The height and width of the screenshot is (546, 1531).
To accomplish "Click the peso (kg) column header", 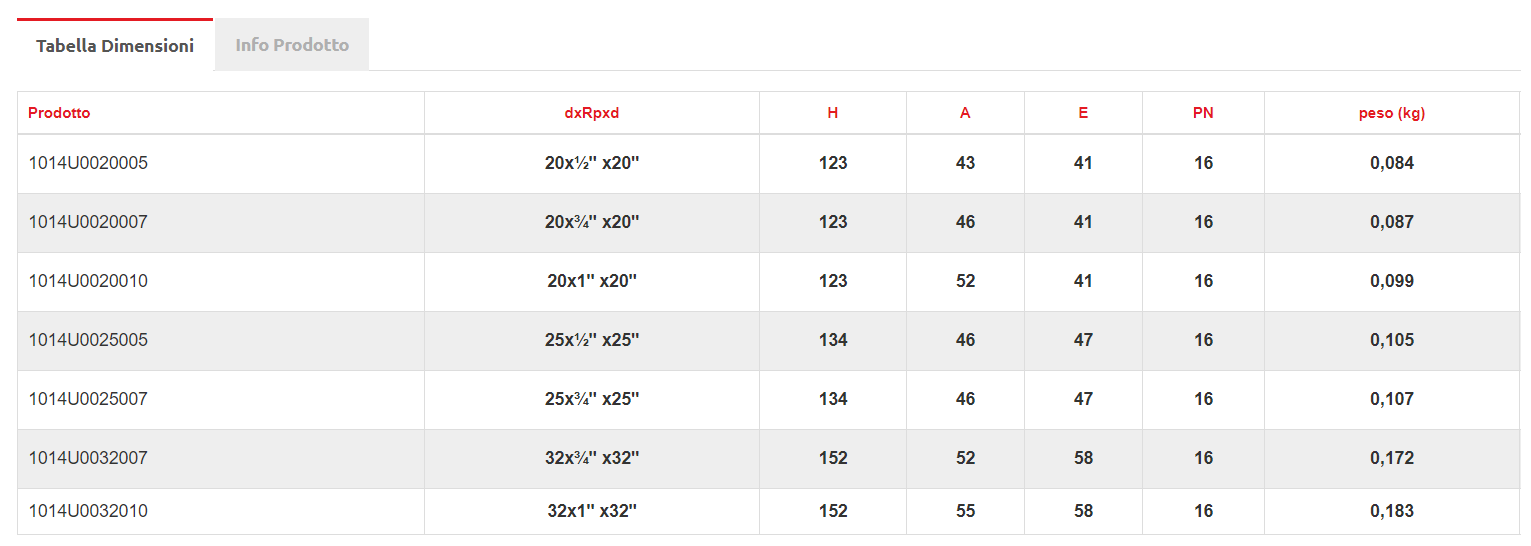I will coord(1392,113).
